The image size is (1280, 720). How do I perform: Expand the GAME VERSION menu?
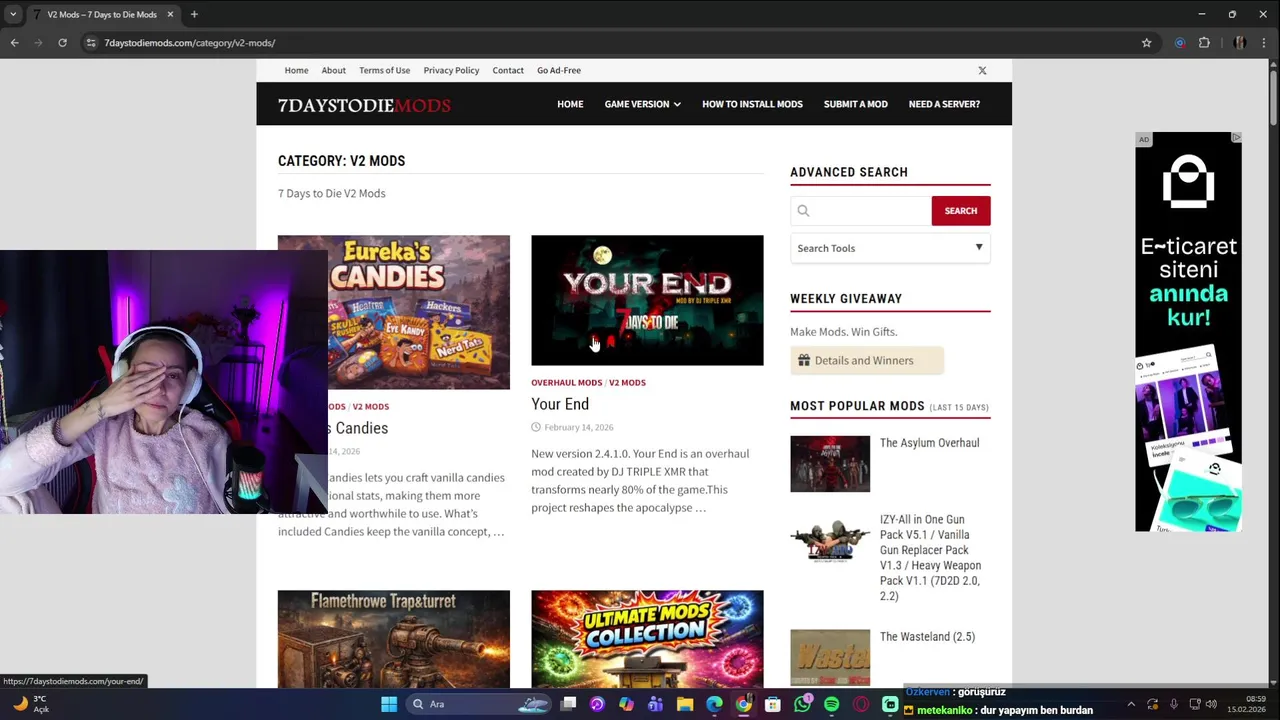[642, 104]
